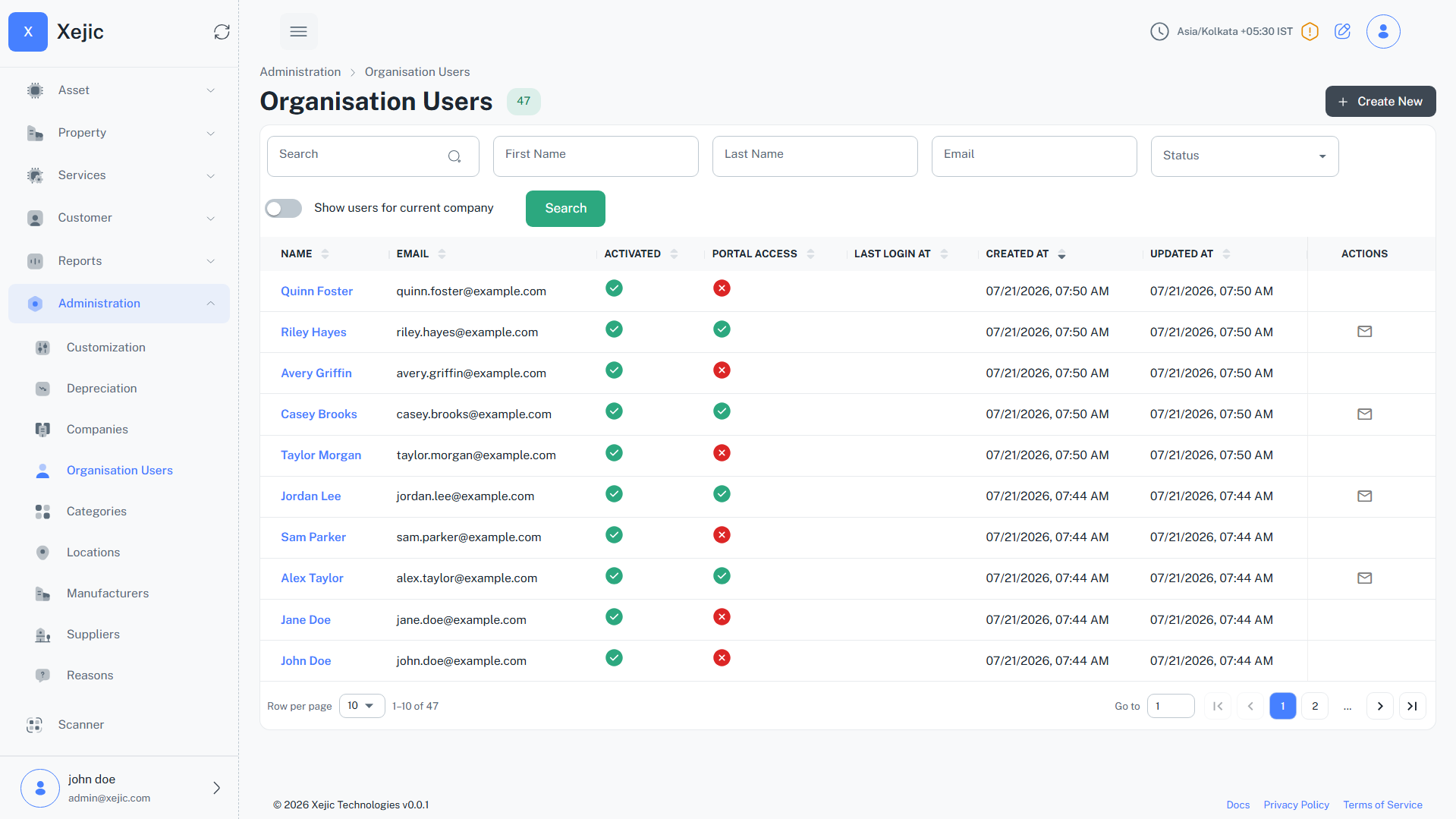Open Quinn Foster user link

[x=316, y=291]
